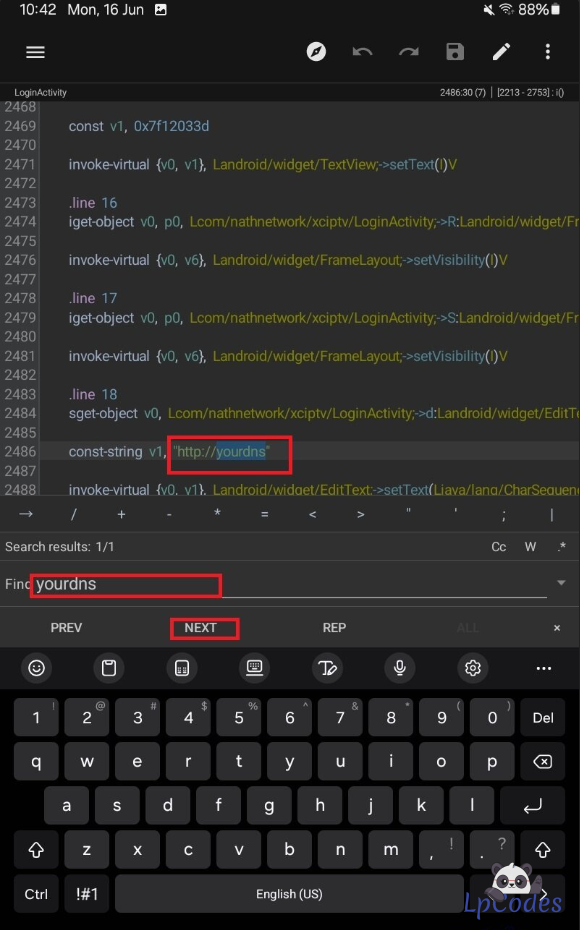Insert less-than sign from symbol bar
This screenshot has height=930, width=580.
point(313,514)
